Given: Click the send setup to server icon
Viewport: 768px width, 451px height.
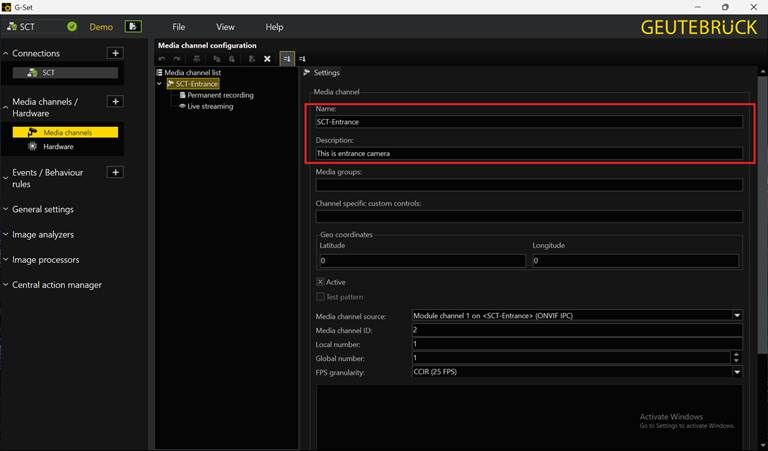Looking at the screenshot, I should (133, 27).
